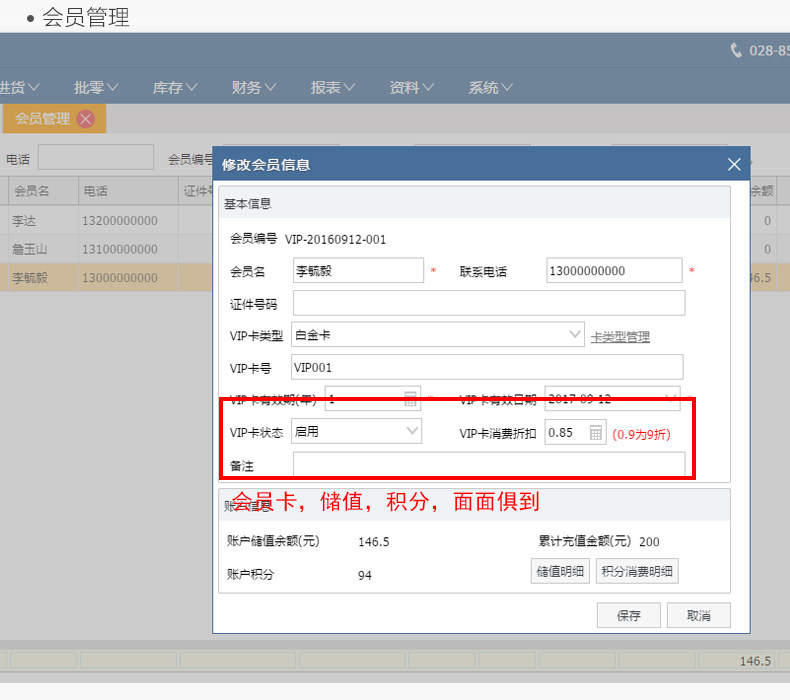Click phone cell 13200000000
The width and height of the screenshot is (790, 700).
coord(120,221)
